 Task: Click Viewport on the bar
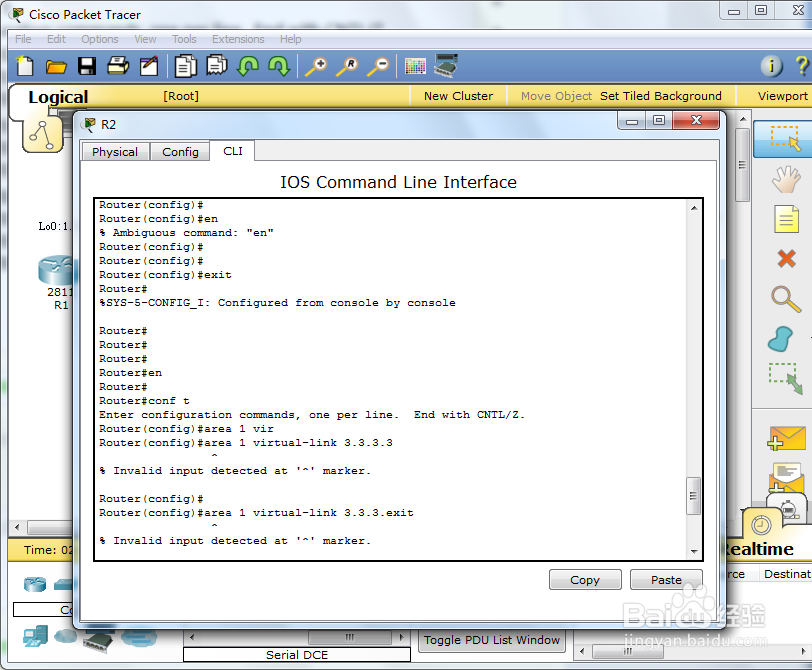782,96
